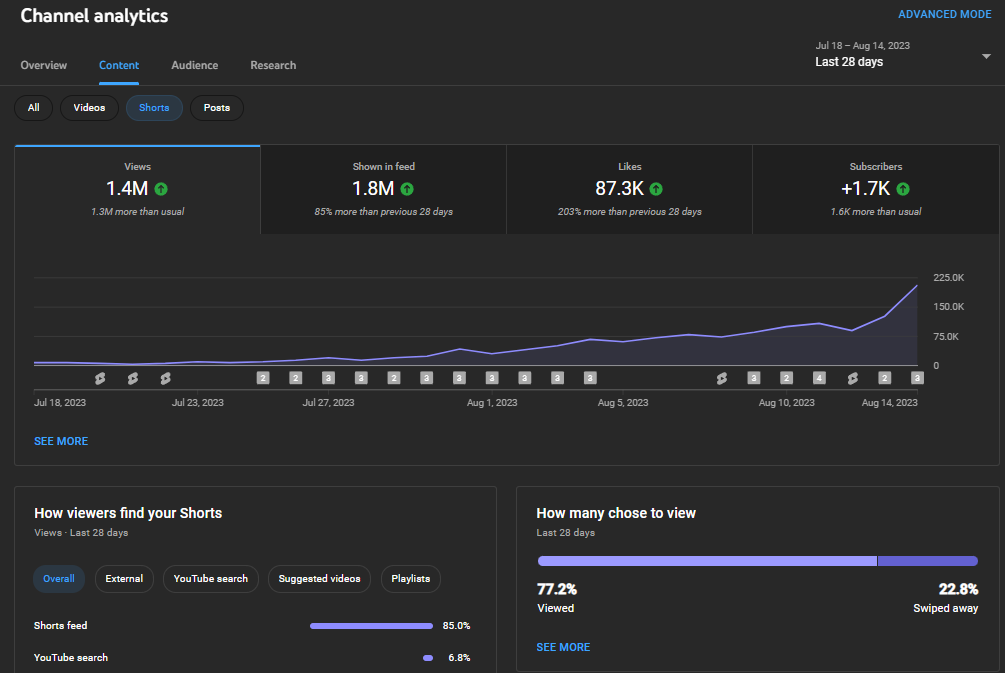Click the green arrow next to Likes 87.3K

point(656,189)
